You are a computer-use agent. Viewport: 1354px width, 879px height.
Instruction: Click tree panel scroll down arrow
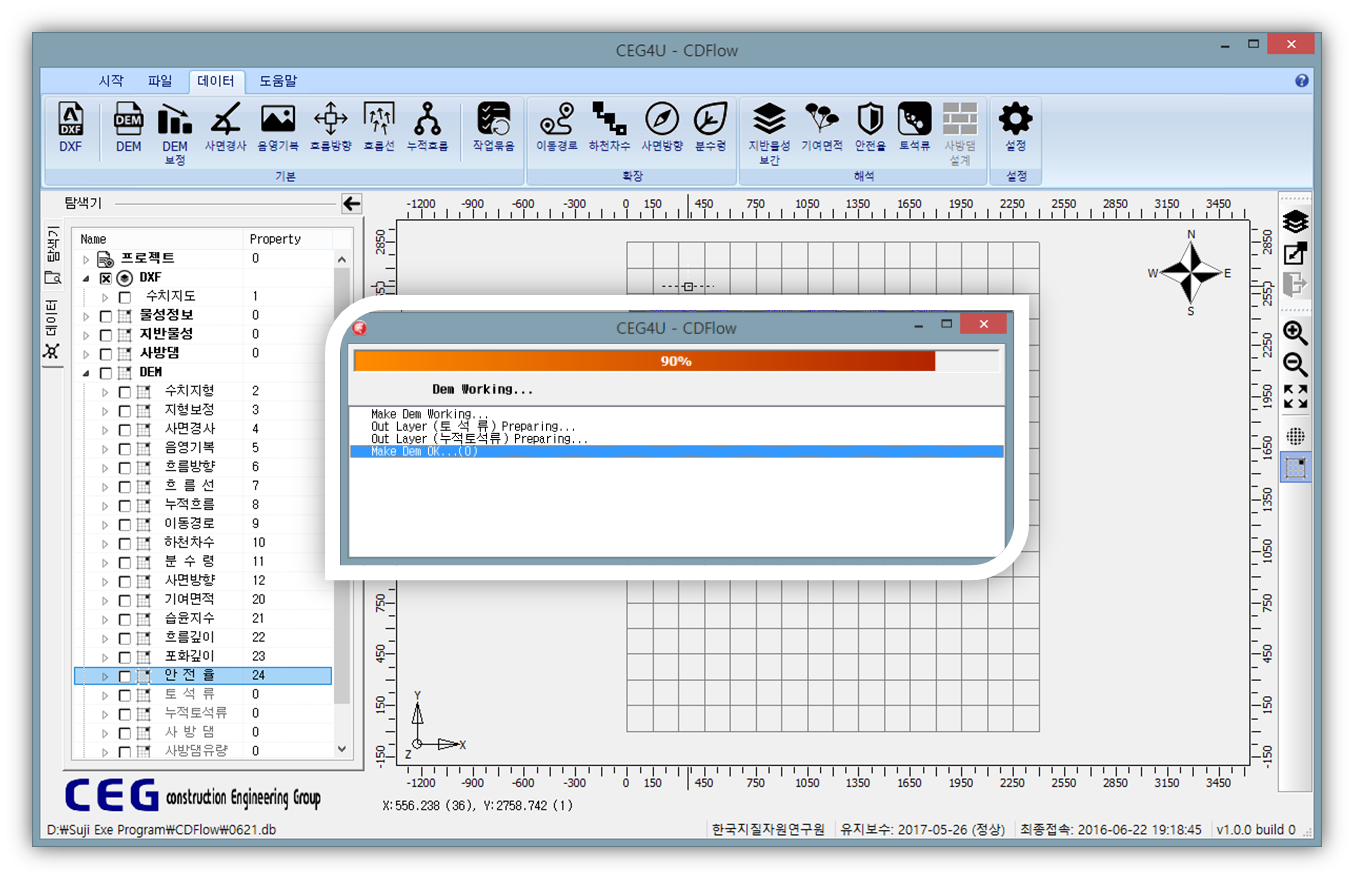[x=341, y=749]
